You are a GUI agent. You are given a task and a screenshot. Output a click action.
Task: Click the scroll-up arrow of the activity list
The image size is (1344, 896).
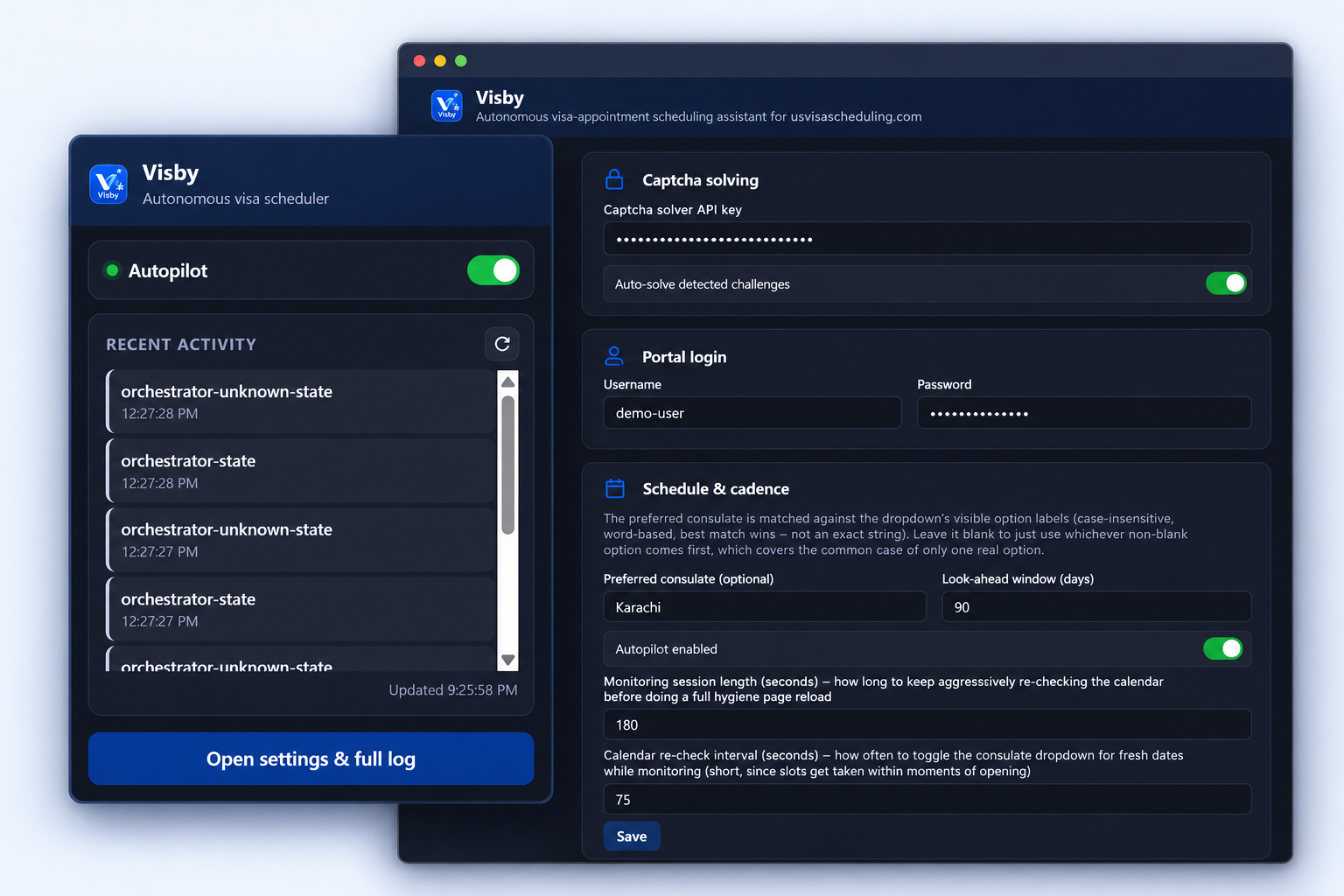pyautogui.click(x=507, y=381)
